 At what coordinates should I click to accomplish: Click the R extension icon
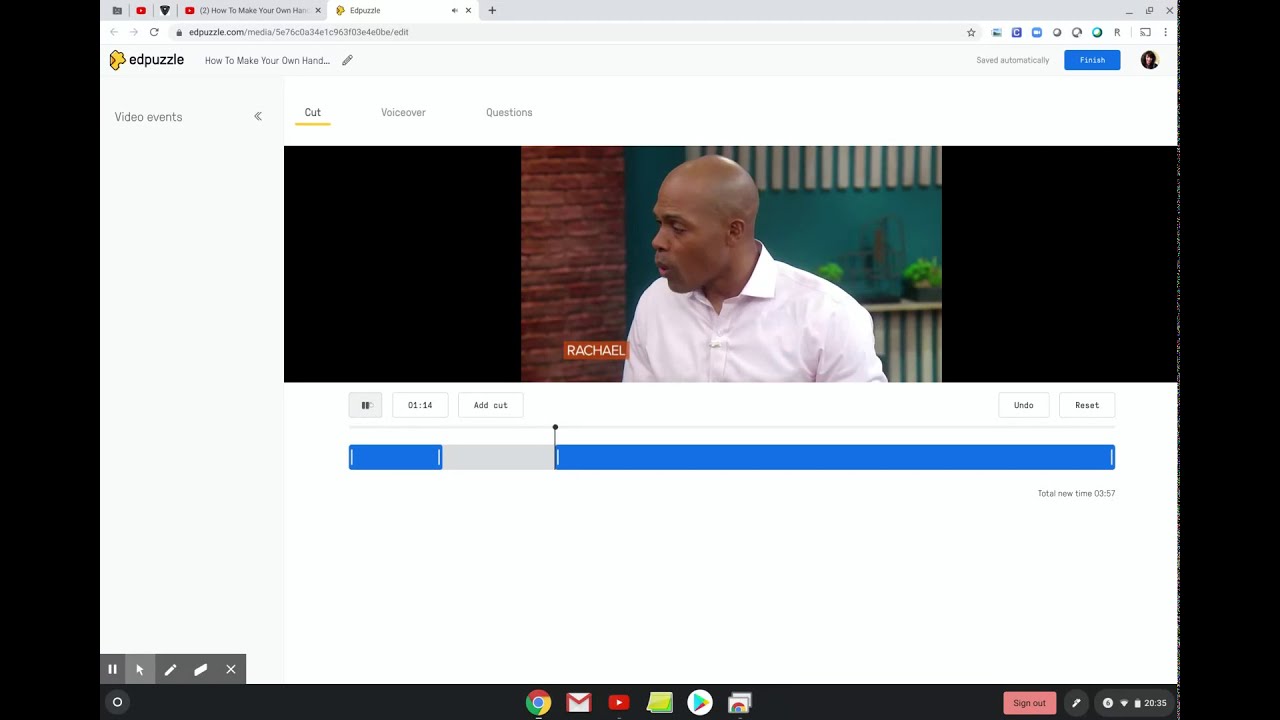click(x=1117, y=32)
